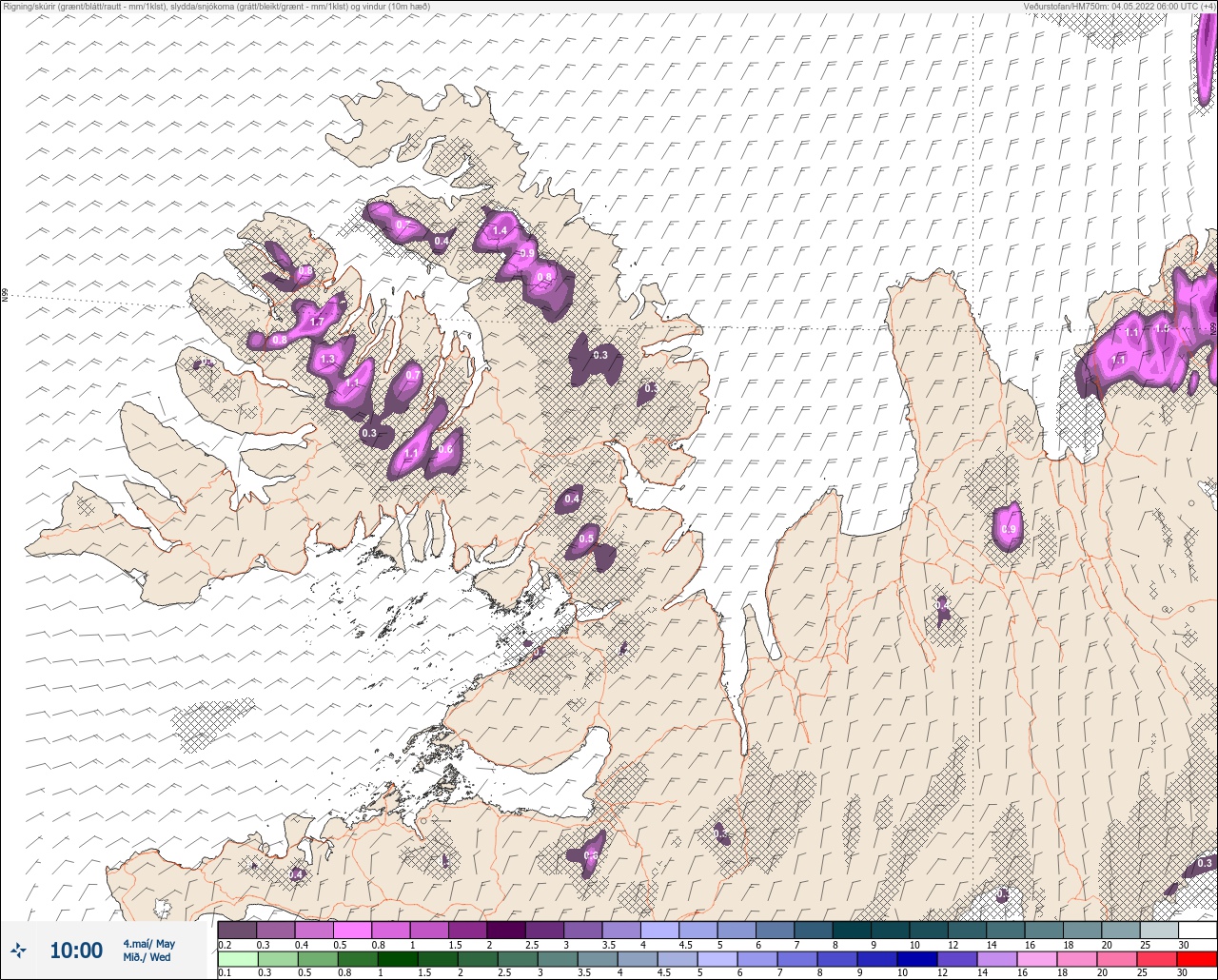This screenshot has width=1218, height=980.
Task: Pick the light pink swatch at lower-row value 16
Action: pos(1036,959)
